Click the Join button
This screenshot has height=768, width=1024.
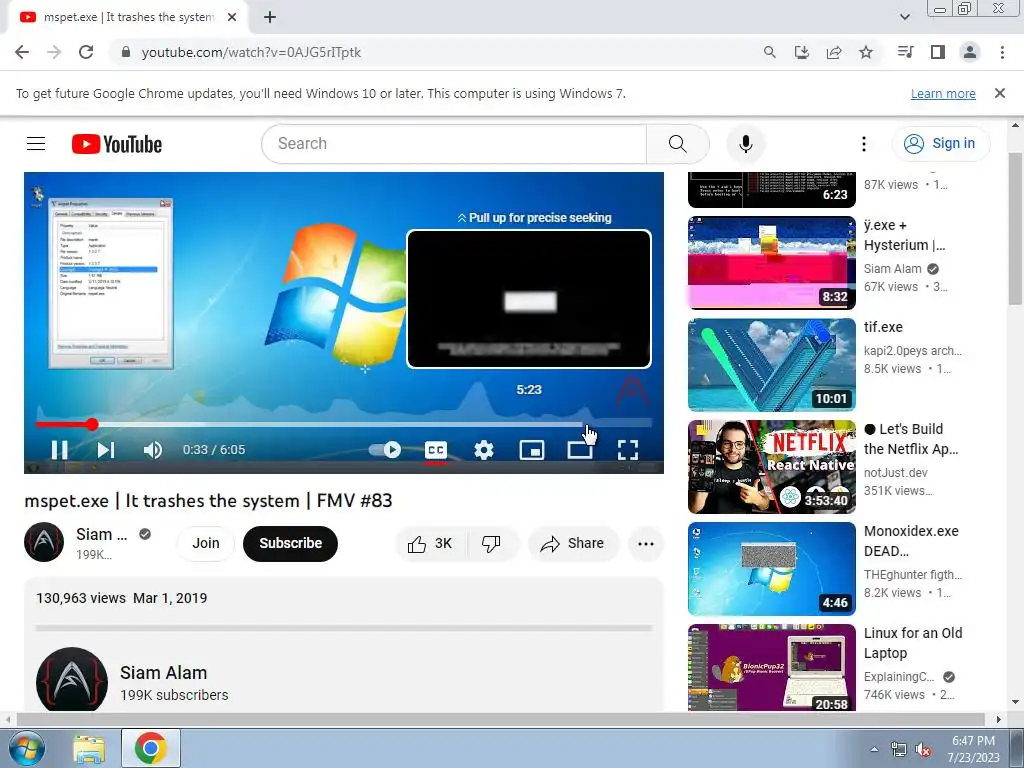(206, 543)
